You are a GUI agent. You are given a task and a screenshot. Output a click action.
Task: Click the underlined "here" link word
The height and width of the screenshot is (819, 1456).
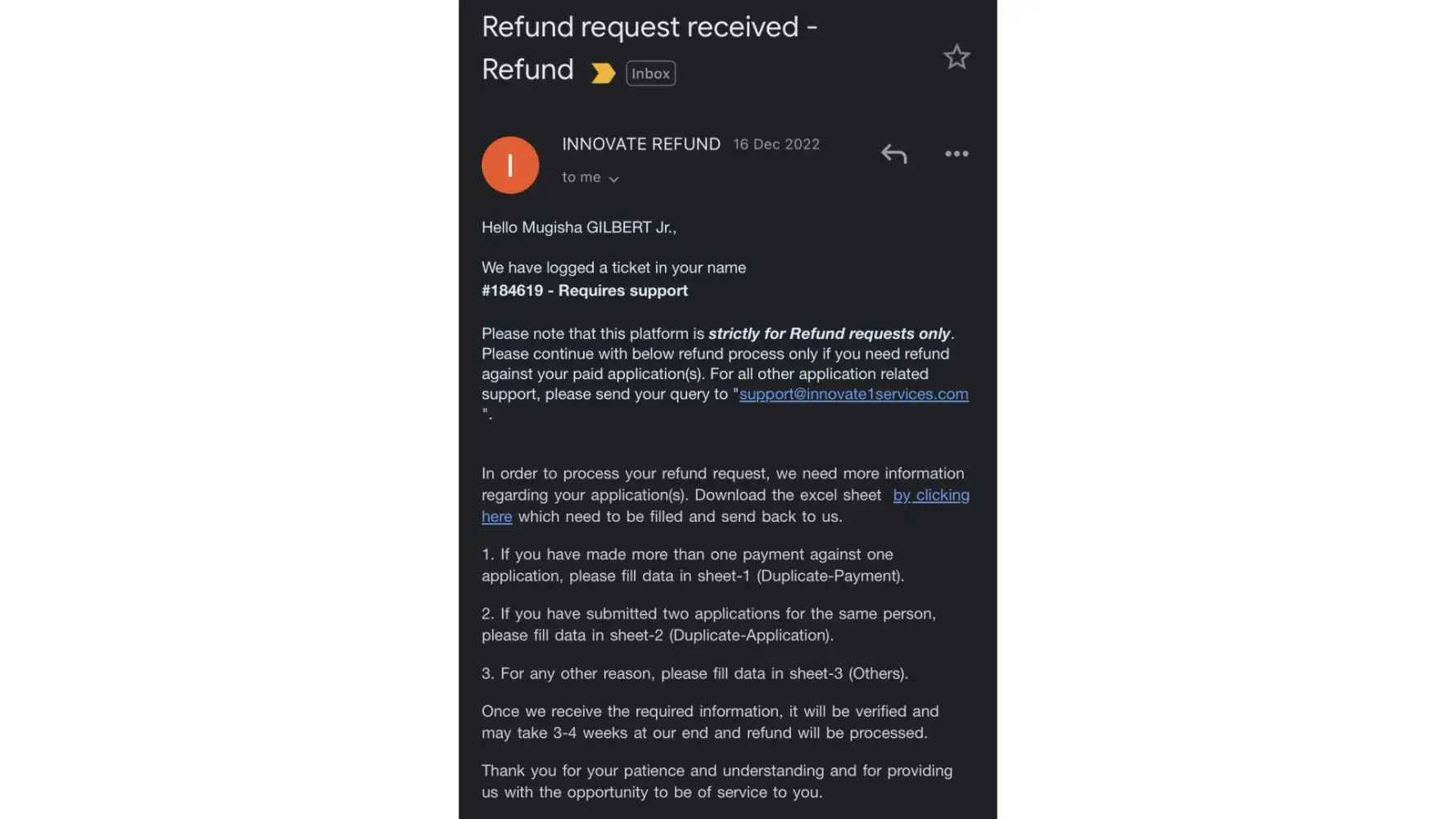(496, 517)
